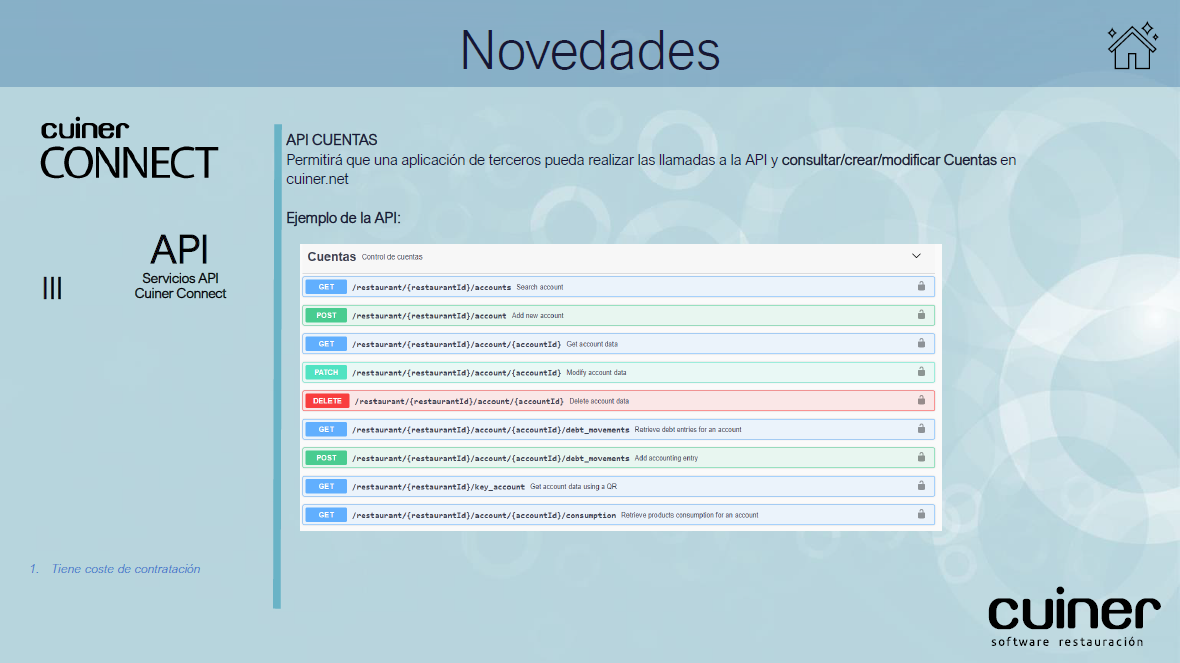Collapse the Cuentas section with its chevron
The width and height of the screenshot is (1180, 663).
pyautogui.click(x=916, y=256)
